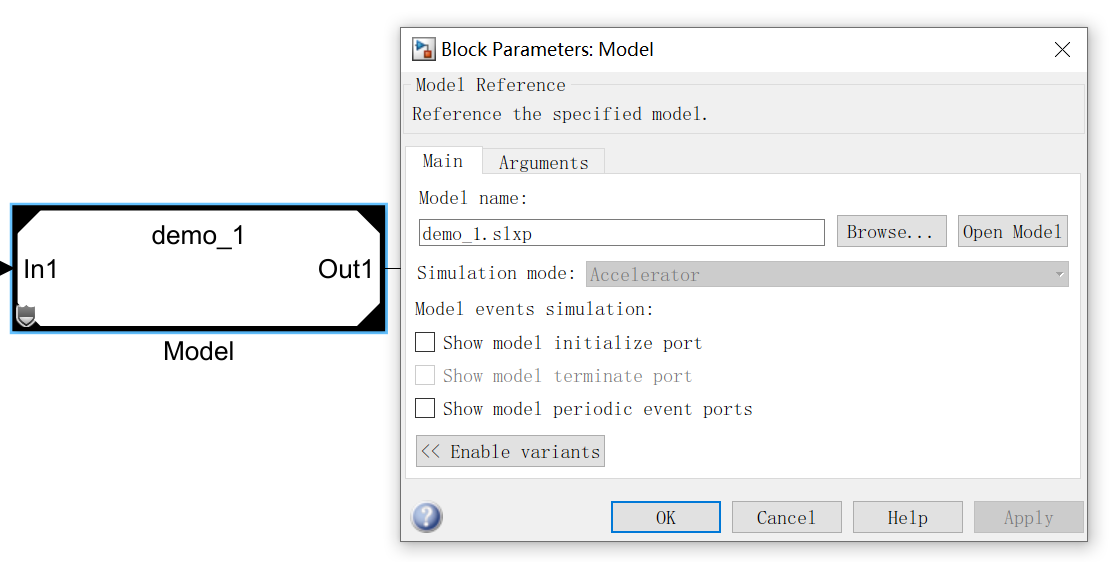Image resolution: width=1109 pixels, height=562 pixels.
Task: Check Show model periodic event ports
Action: pos(425,409)
